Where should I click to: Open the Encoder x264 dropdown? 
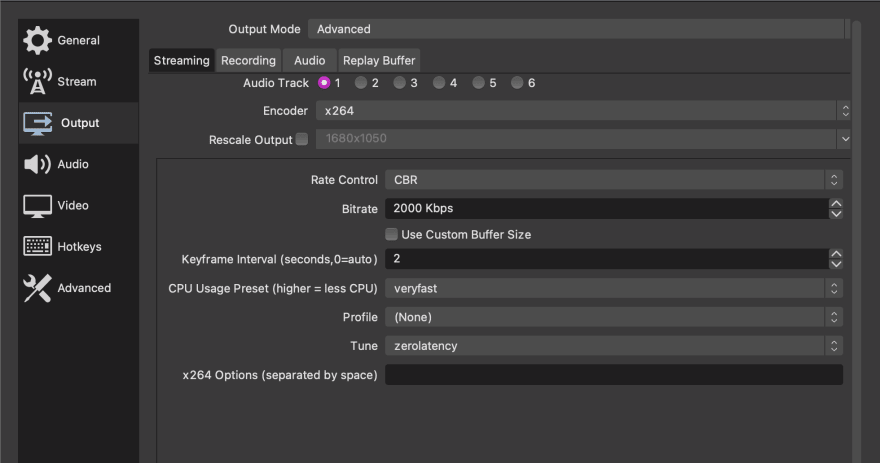(x=583, y=111)
